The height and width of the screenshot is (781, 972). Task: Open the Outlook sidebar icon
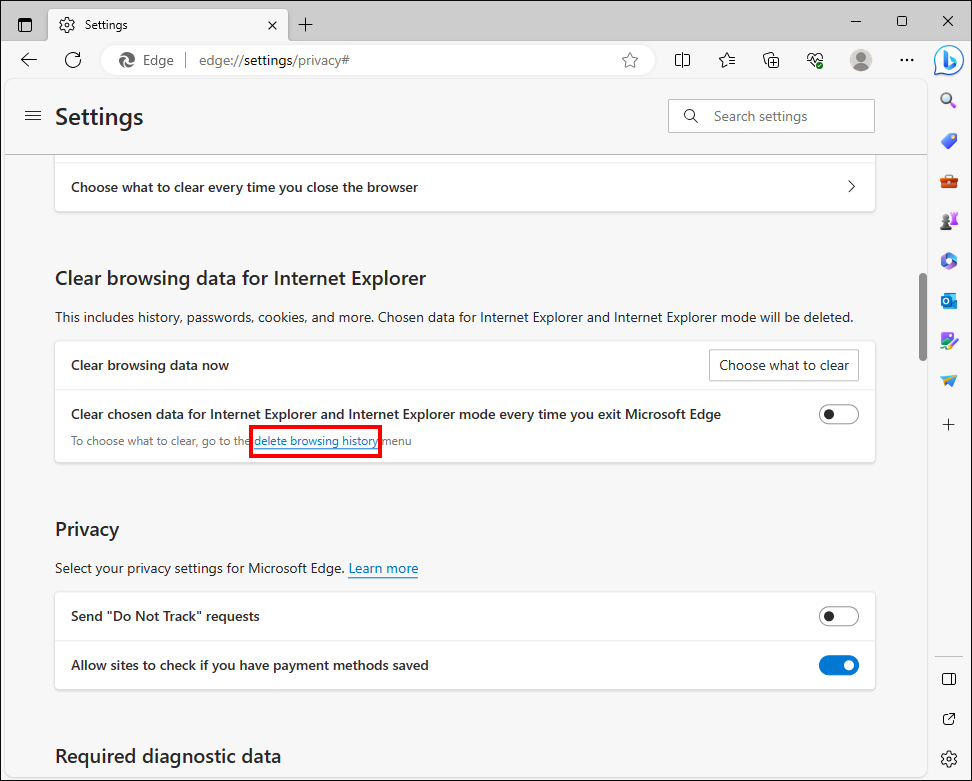948,301
